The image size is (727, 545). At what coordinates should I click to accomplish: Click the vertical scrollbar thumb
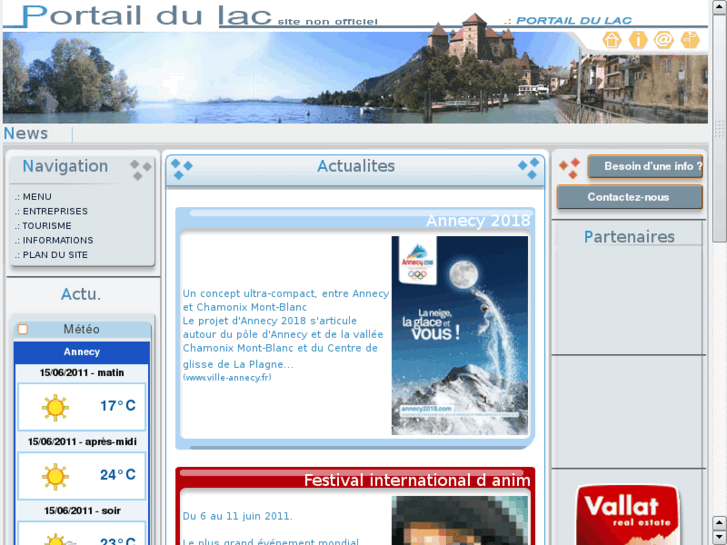pos(719,128)
